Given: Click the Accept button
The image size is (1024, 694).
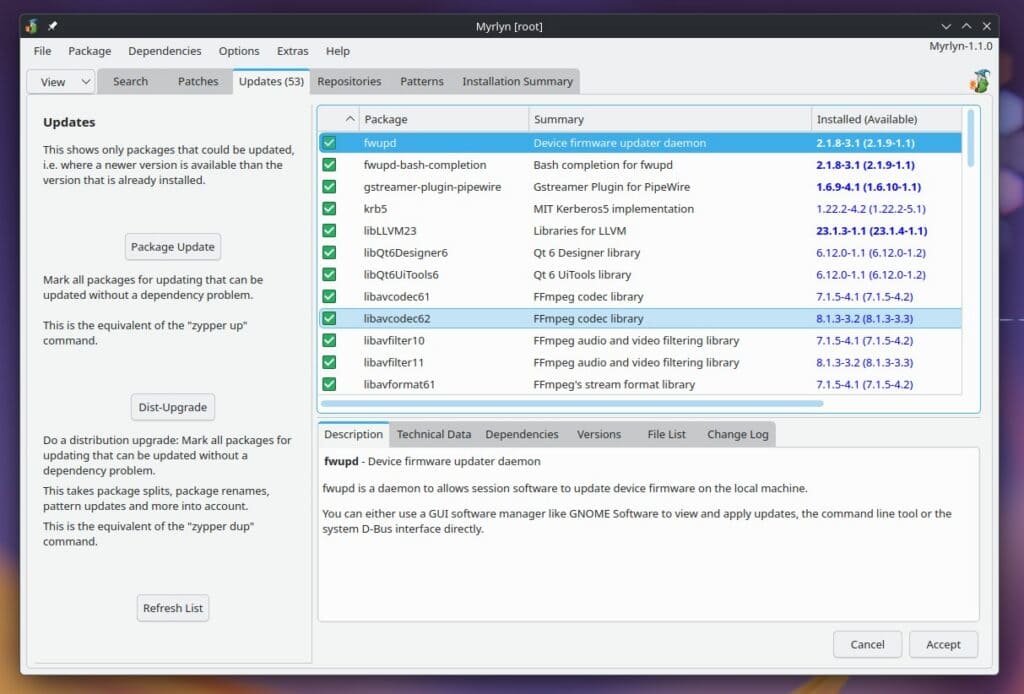Looking at the screenshot, I should [943, 645].
